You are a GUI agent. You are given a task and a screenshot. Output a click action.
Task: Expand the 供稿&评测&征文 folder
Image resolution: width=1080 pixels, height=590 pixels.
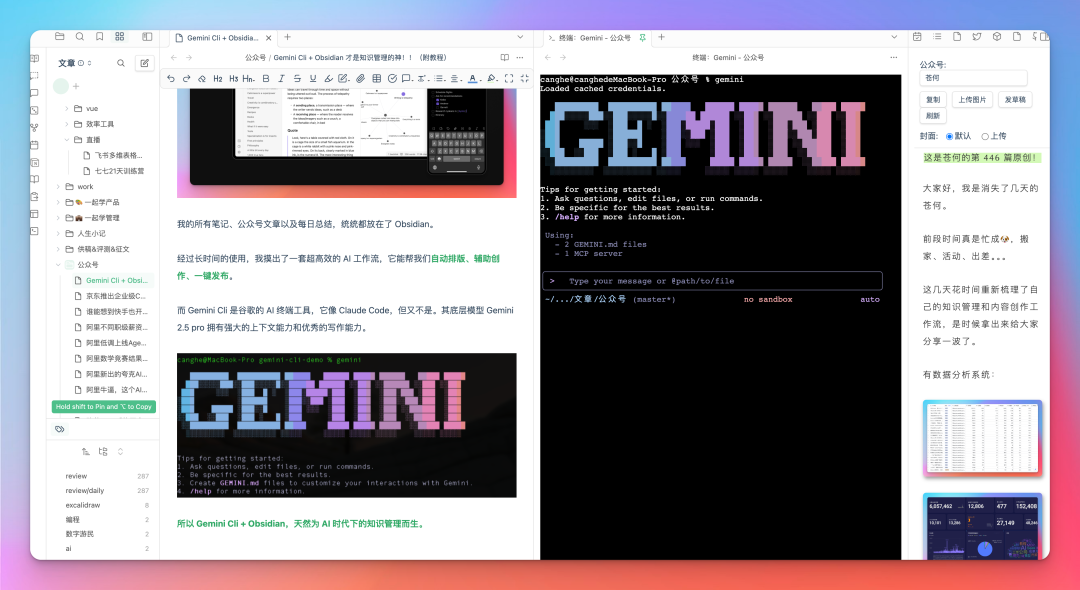(x=58, y=249)
